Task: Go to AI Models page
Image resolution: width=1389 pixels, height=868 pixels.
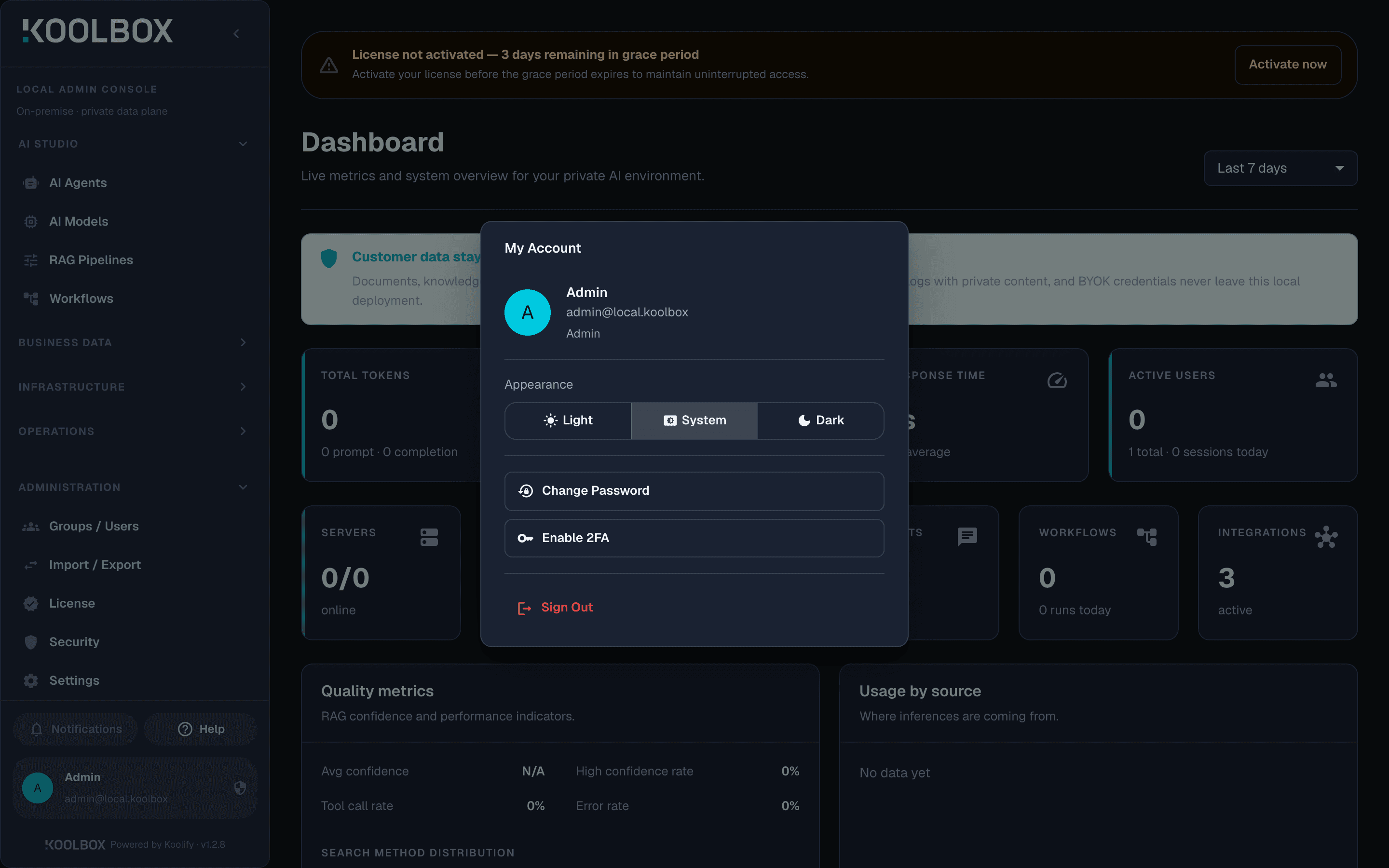Action: click(x=135, y=222)
